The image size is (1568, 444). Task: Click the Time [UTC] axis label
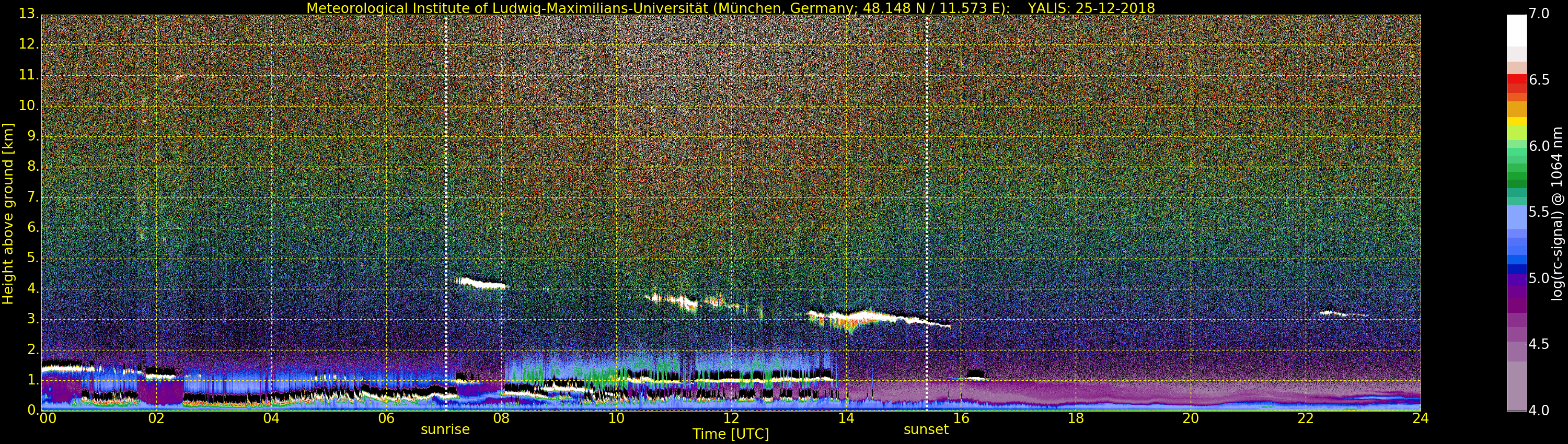731,434
